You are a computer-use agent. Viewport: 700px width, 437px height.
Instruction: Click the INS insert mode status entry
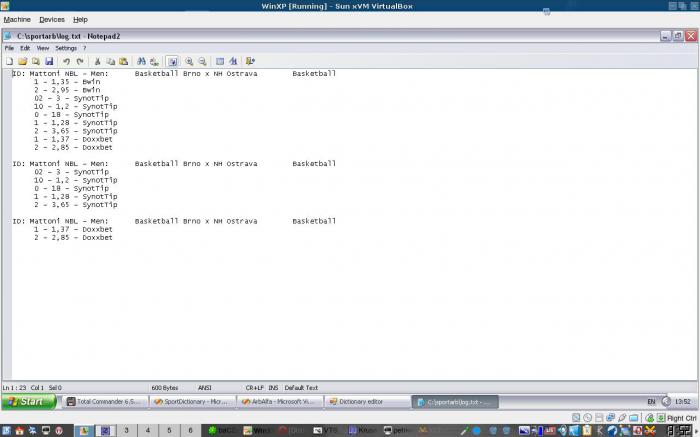[273, 388]
